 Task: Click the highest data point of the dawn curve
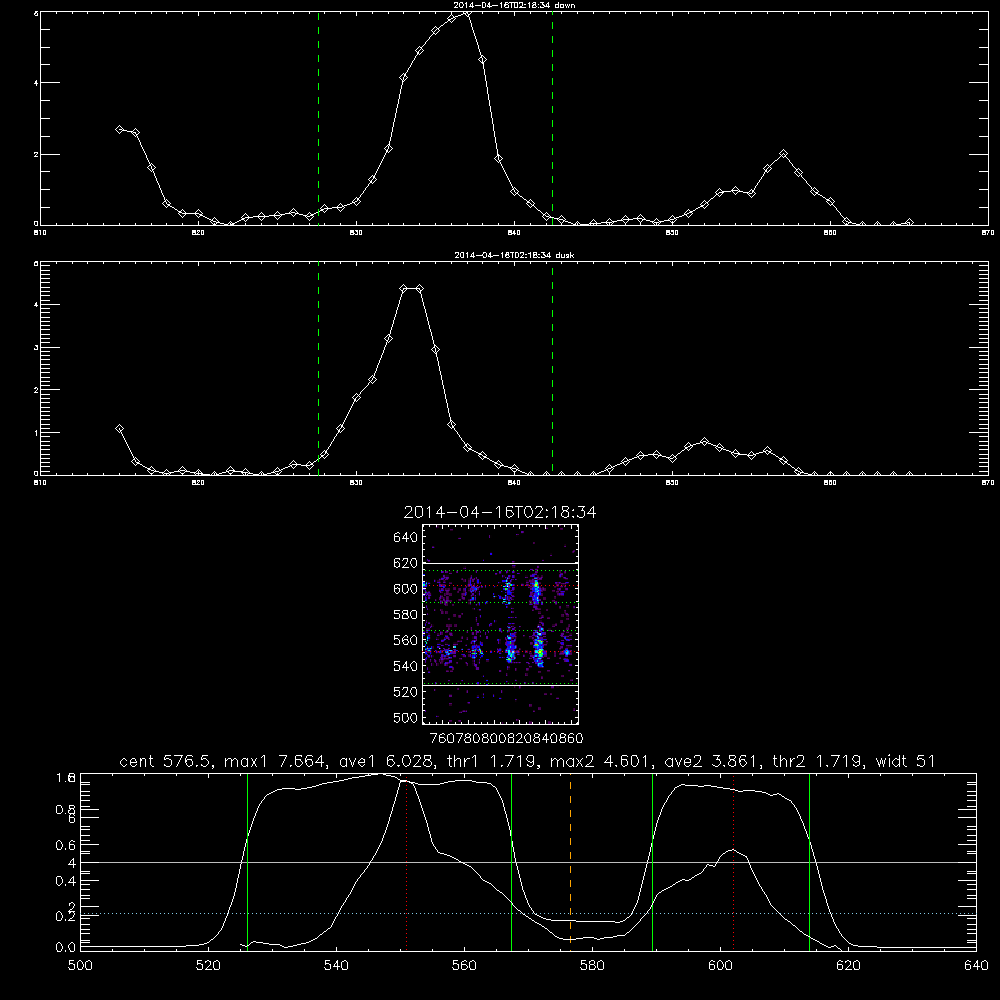pos(467,12)
